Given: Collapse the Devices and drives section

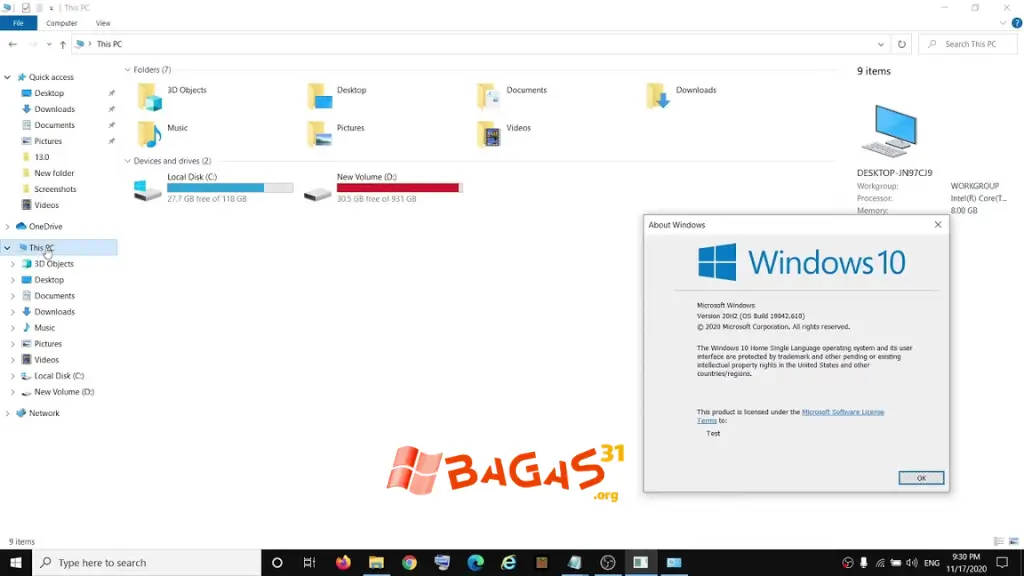Looking at the screenshot, I should (x=127, y=160).
